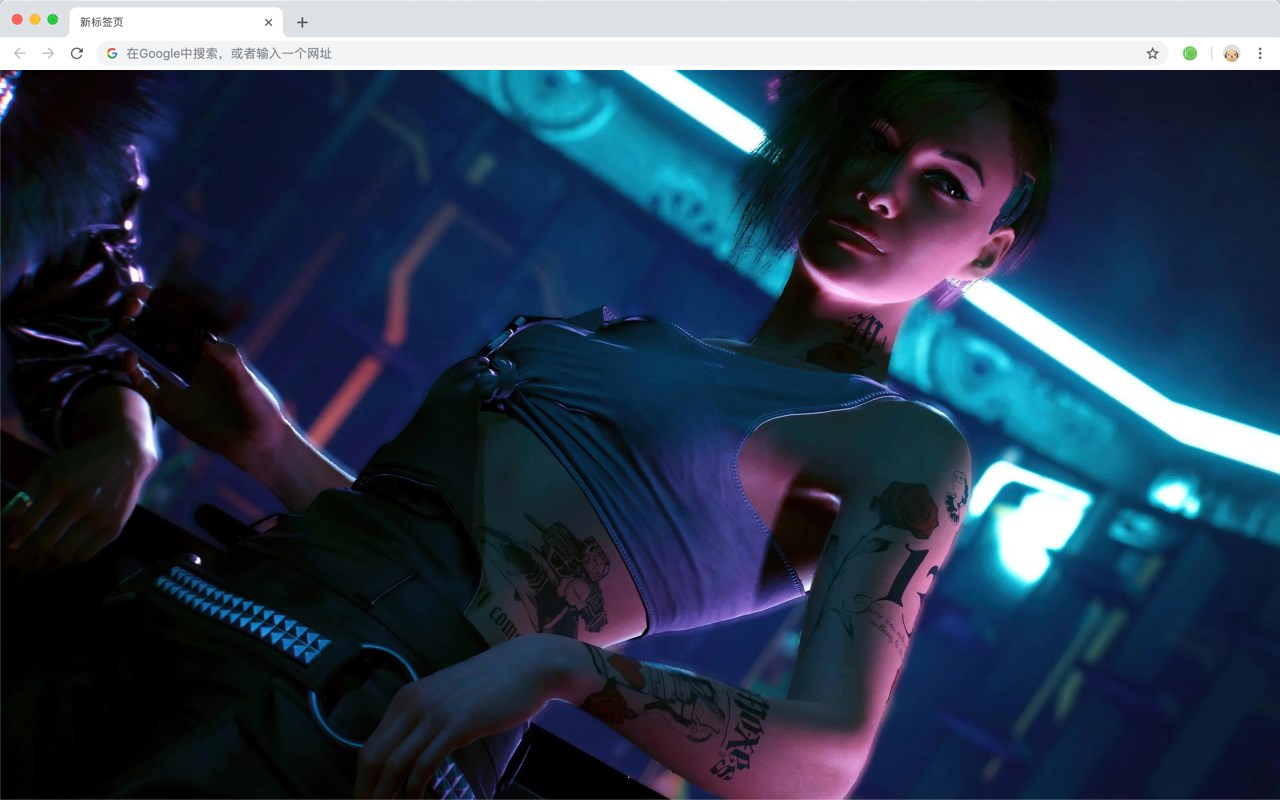Screen dimensions: 1280x800
Task: Close the 新标签页 tab
Action: [268, 22]
